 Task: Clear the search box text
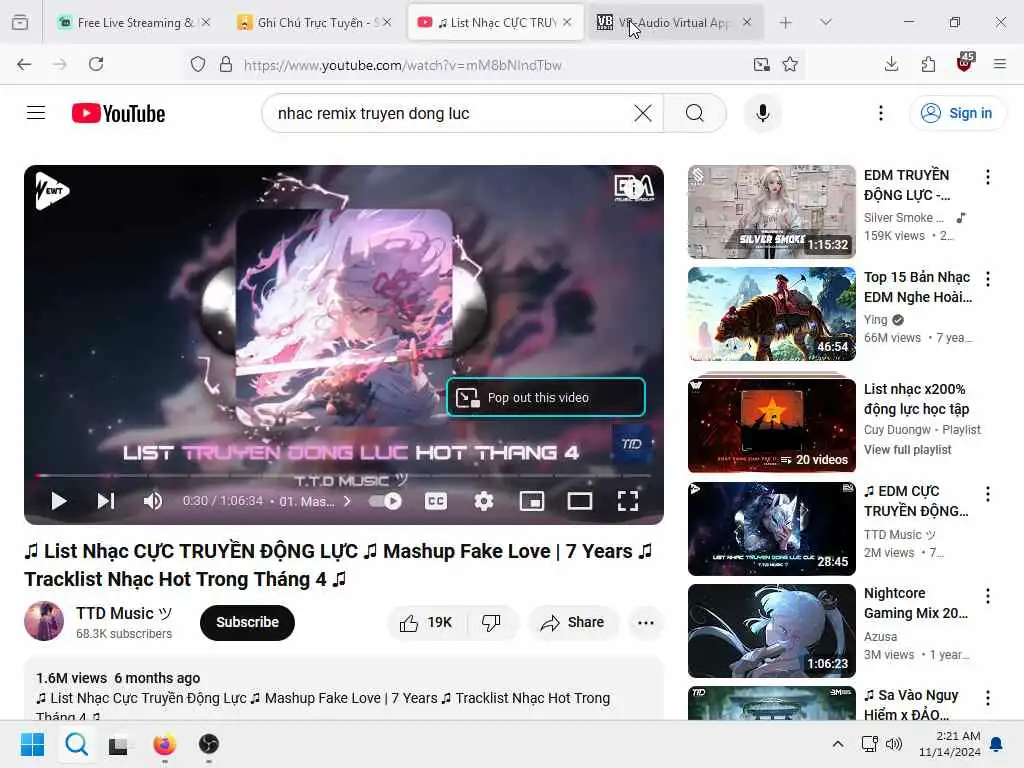click(x=643, y=113)
